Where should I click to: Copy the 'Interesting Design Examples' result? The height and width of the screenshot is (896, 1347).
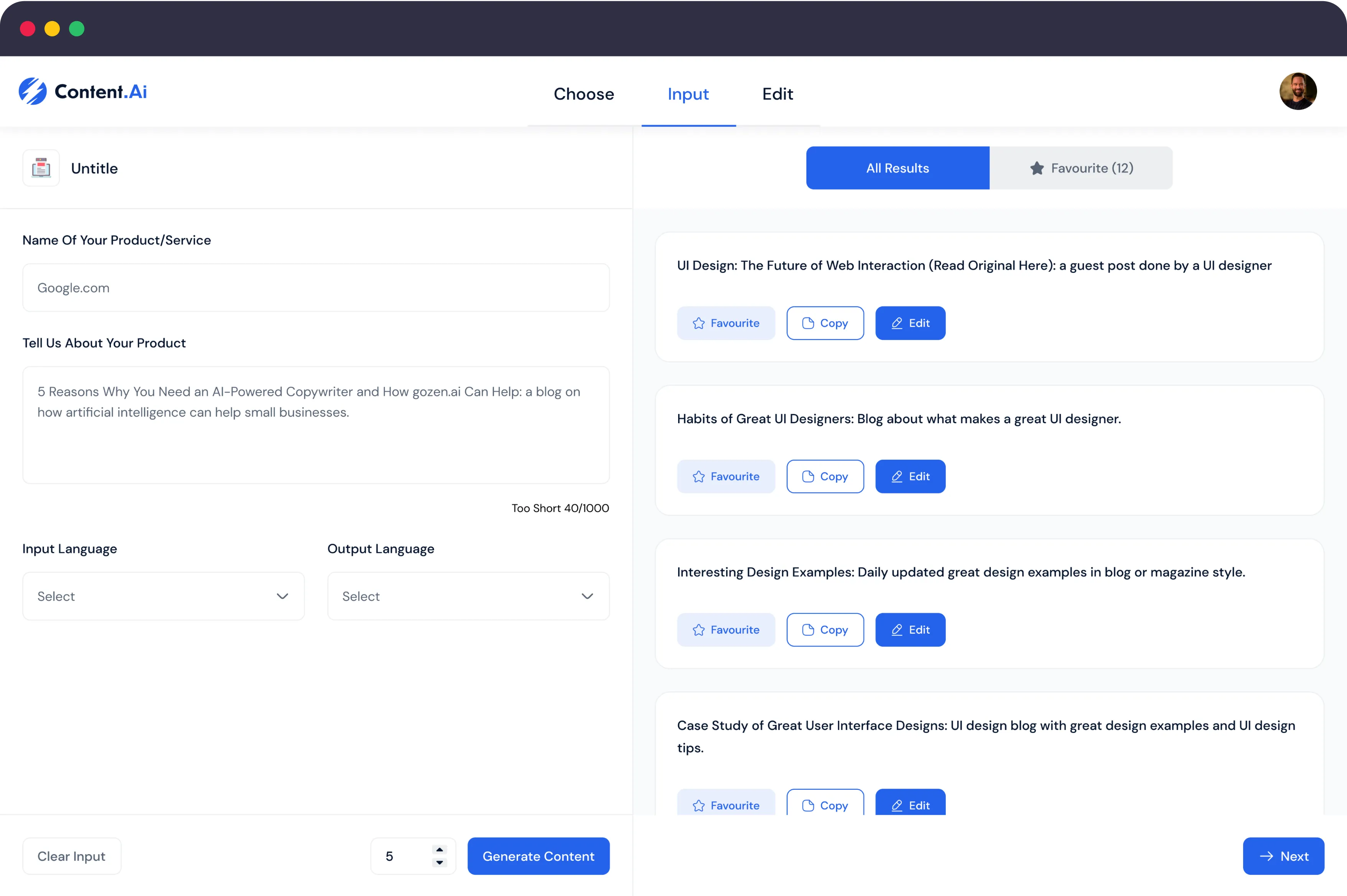825,630
